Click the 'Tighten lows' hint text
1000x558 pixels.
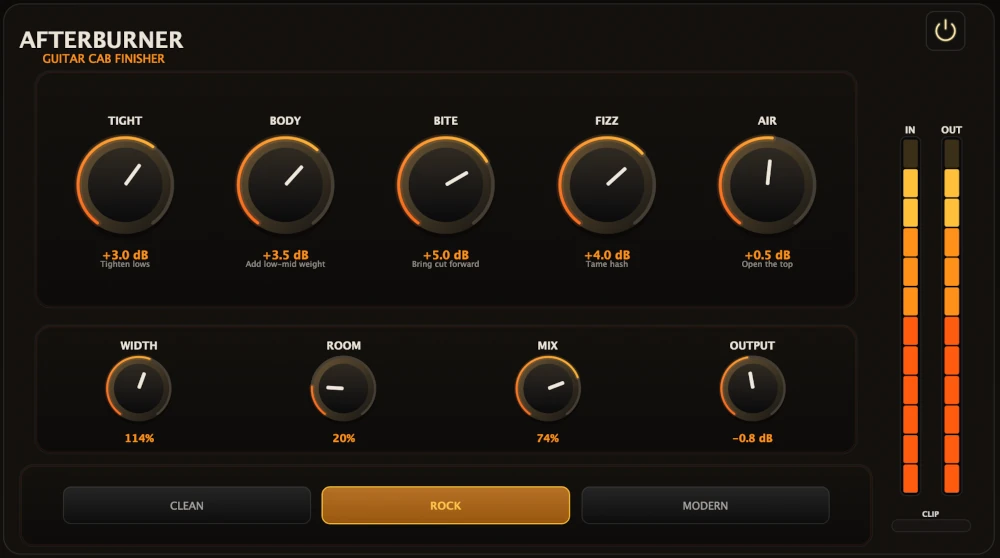tap(125, 264)
